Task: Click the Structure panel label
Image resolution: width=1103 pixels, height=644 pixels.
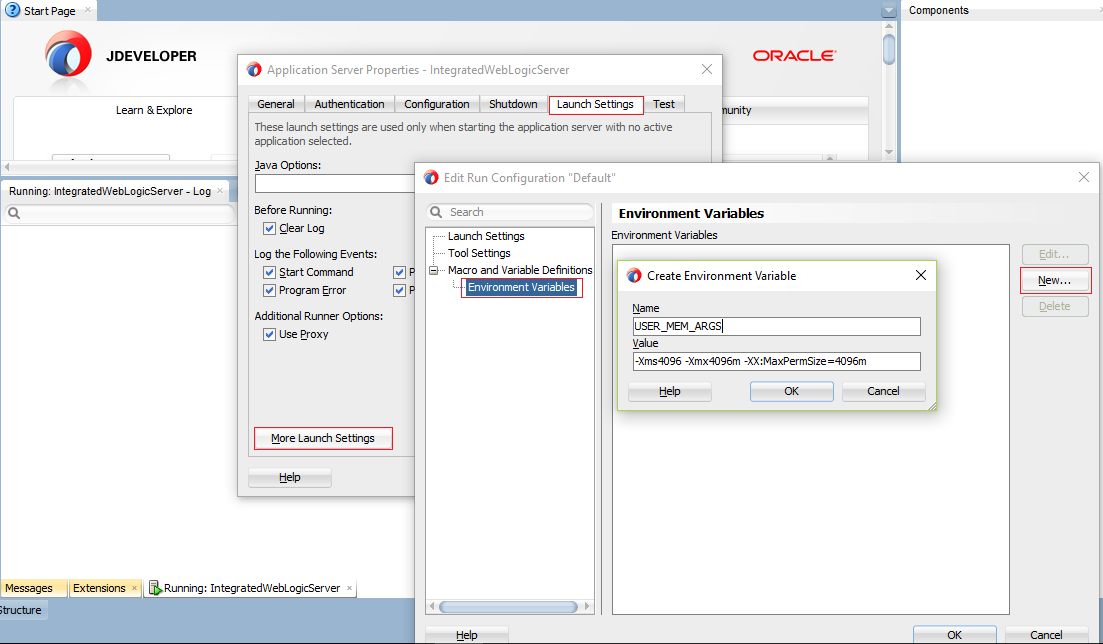Action: tap(20, 610)
